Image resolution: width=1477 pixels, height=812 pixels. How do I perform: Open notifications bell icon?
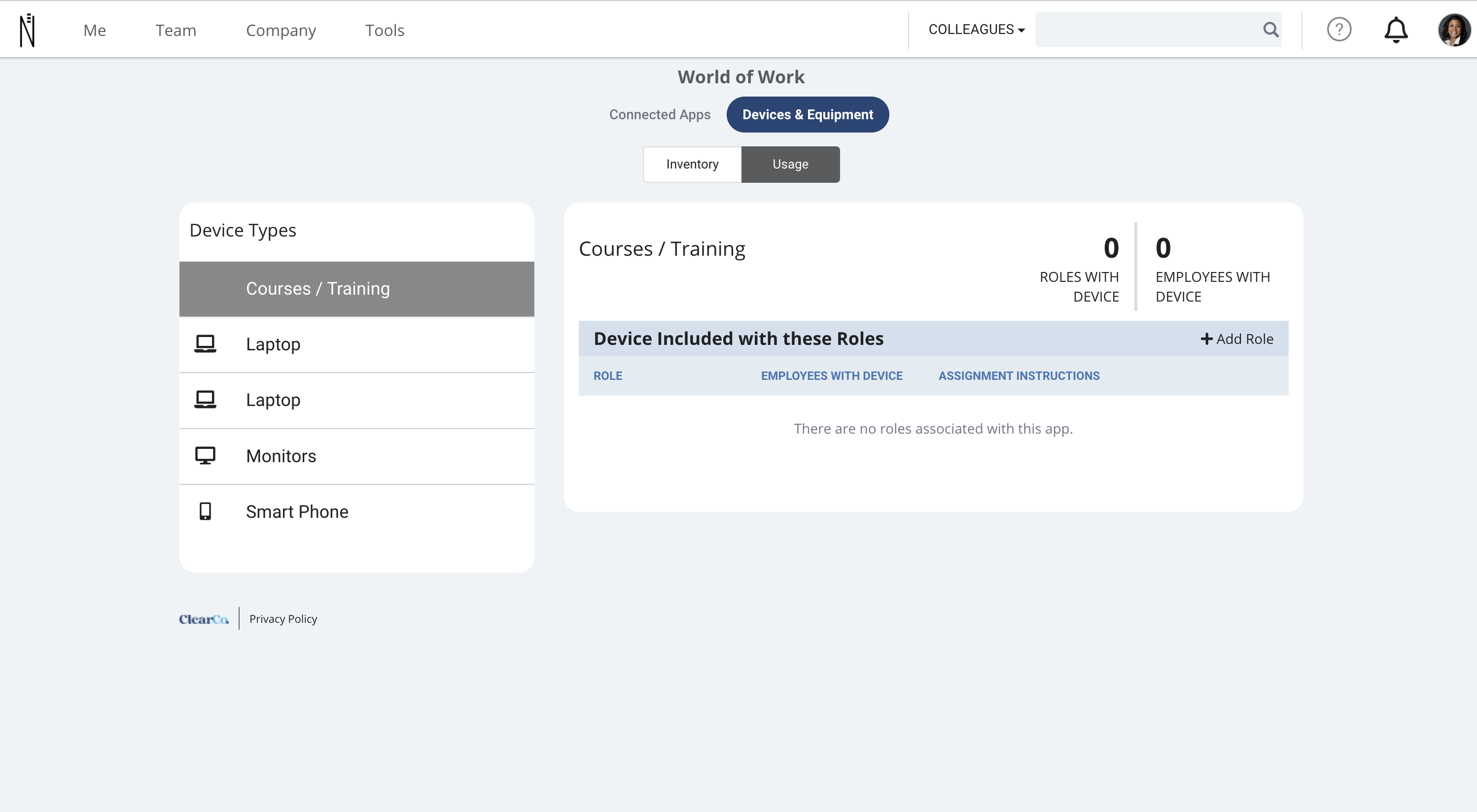click(1396, 30)
